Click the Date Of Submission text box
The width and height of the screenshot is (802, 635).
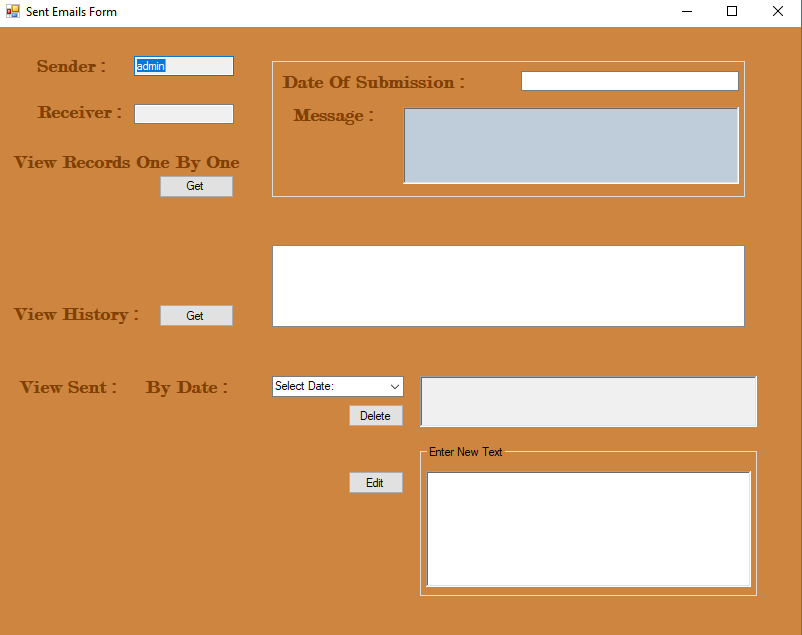click(x=630, y=81)
